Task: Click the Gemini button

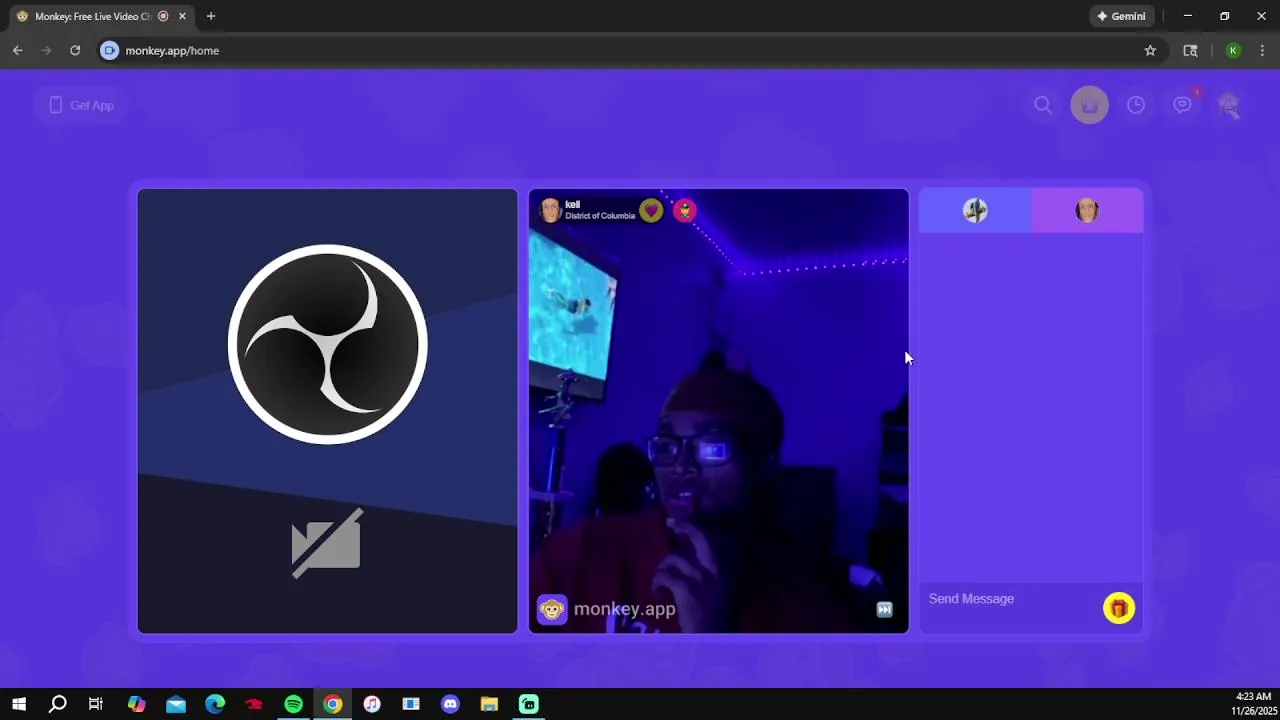Action: pyautogui.click(x=1121, y=16)
